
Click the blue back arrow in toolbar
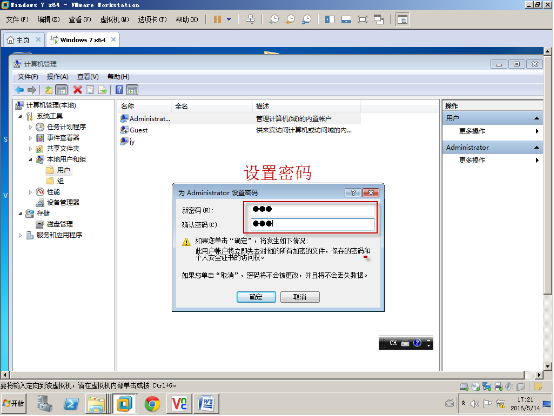pos(20,90)
